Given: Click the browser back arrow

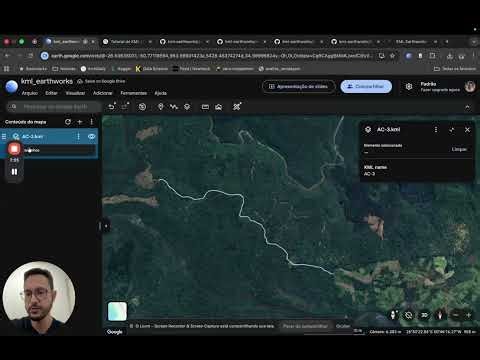Looking at the screenshot, I should (x=7, y=56).
